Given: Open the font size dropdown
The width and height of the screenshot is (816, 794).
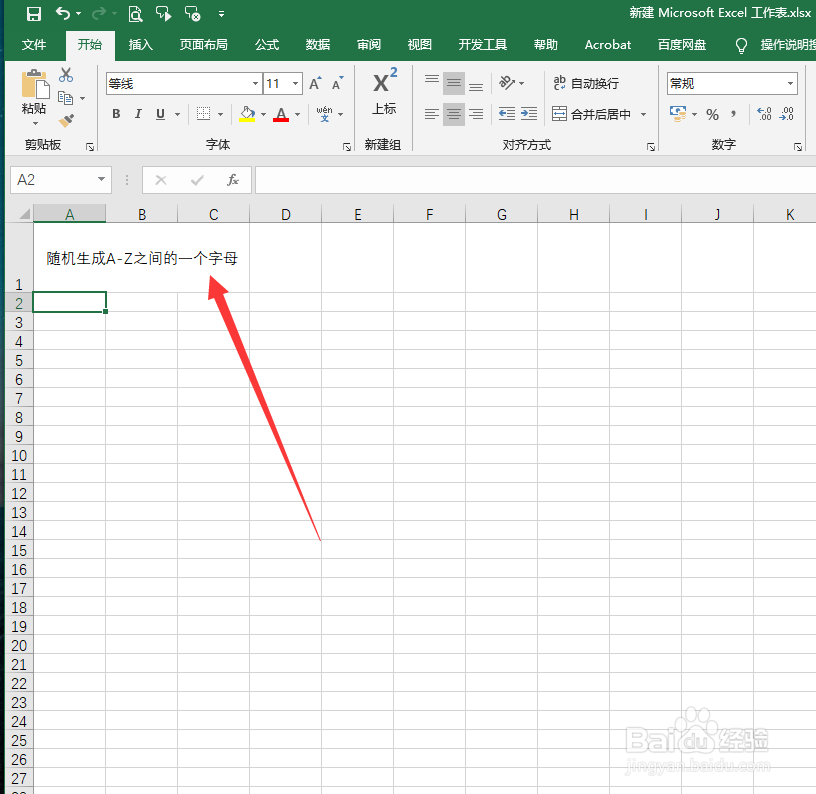Looking at the screenshot, I should (293, 82).
